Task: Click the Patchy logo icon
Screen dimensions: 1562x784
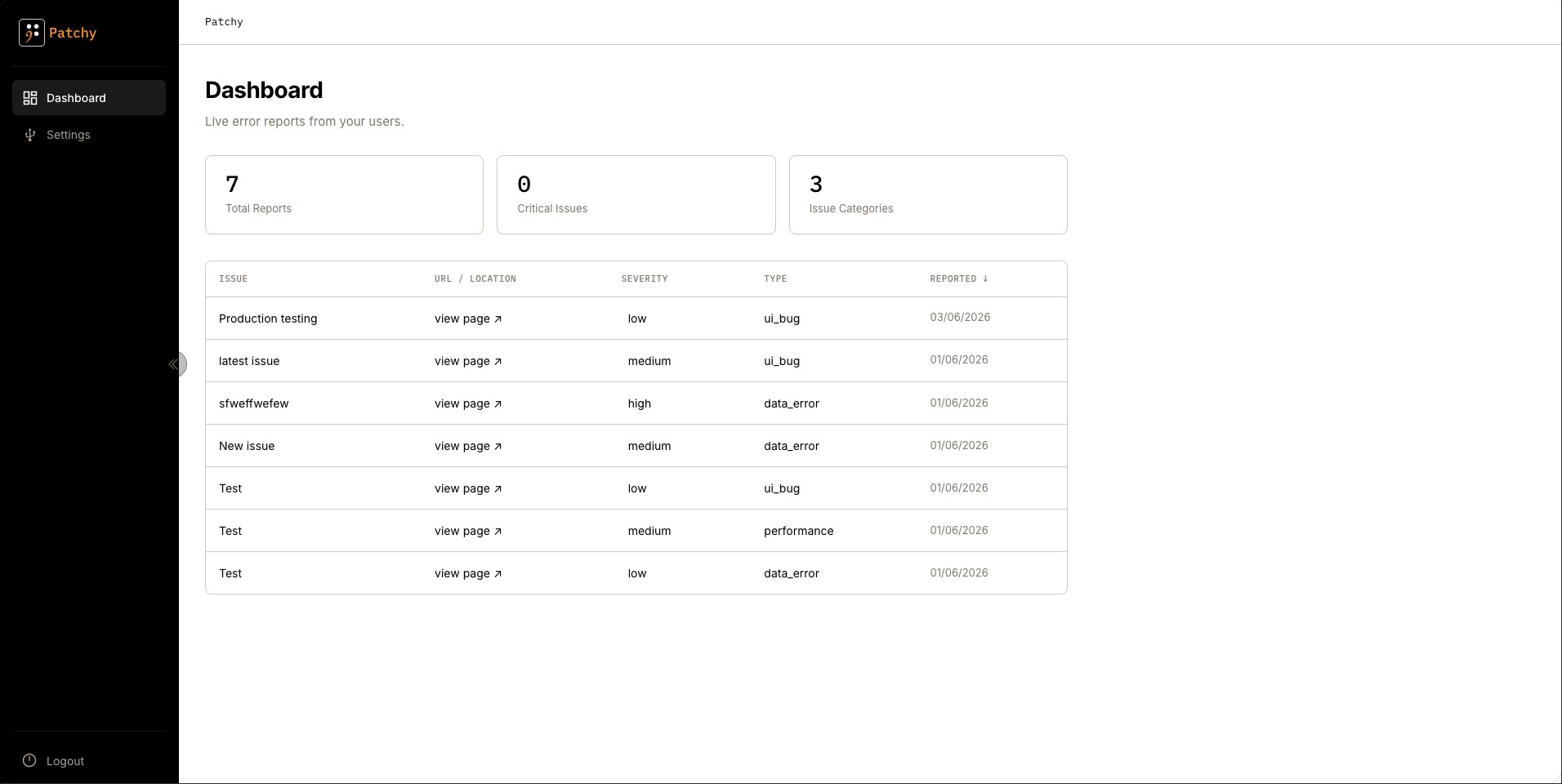Action: coord(32,33)
